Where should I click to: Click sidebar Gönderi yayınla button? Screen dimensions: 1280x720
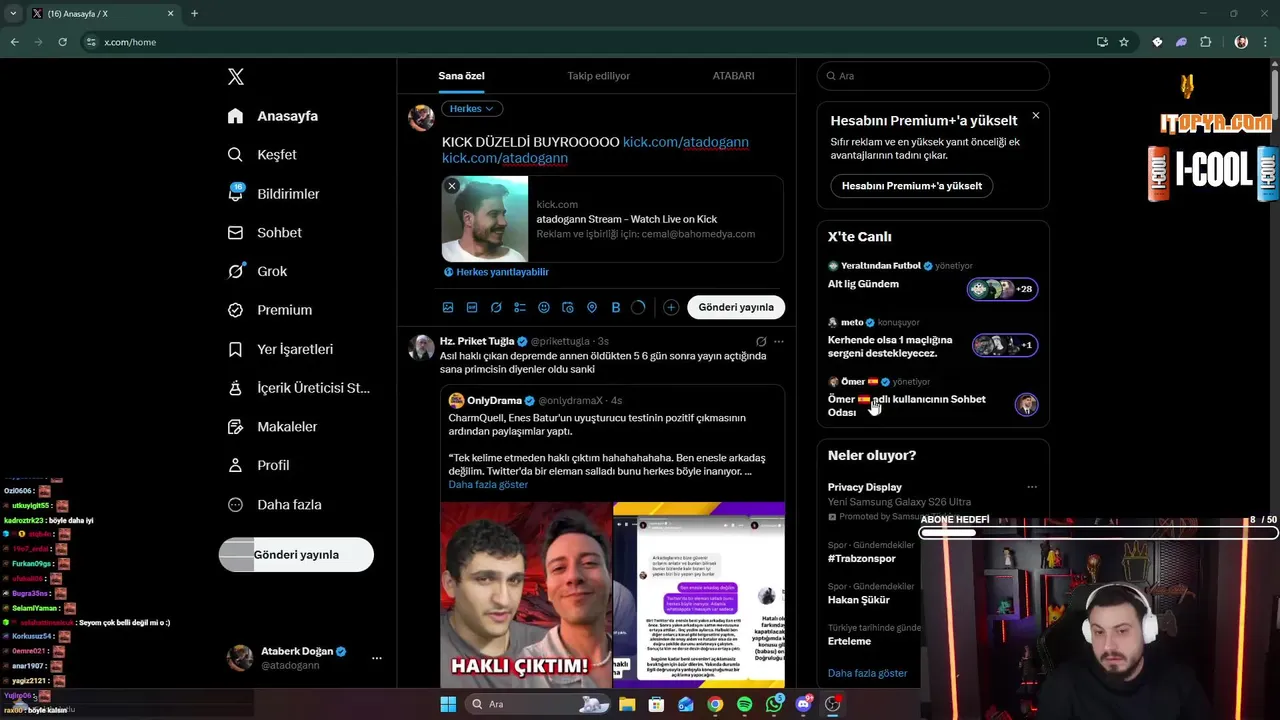tap(296, 554)
